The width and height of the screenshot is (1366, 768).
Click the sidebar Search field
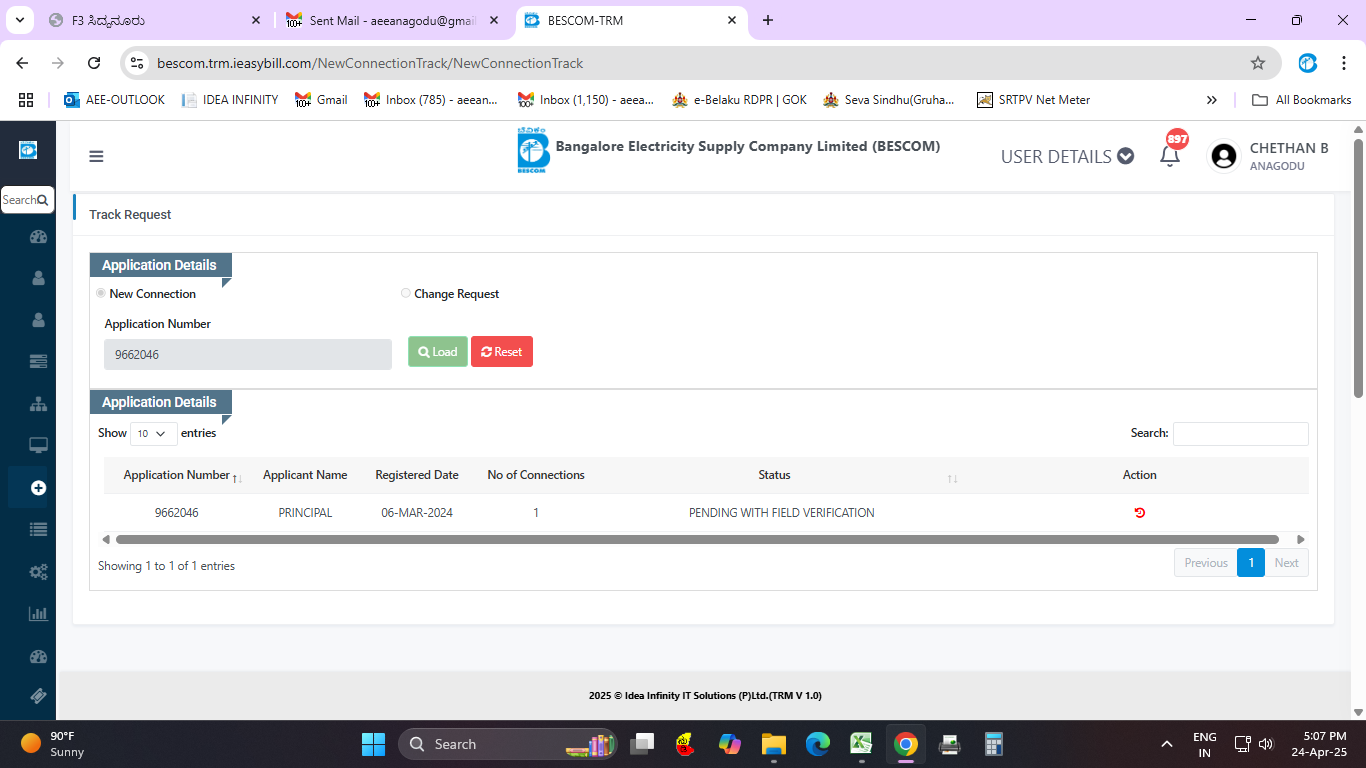pos(27,200)
